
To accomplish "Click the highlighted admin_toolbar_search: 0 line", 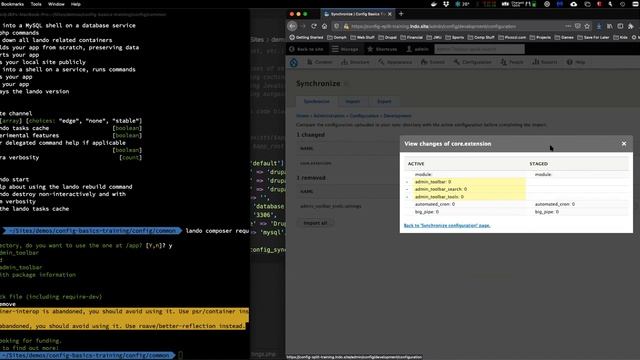I will tap(469, 189).
